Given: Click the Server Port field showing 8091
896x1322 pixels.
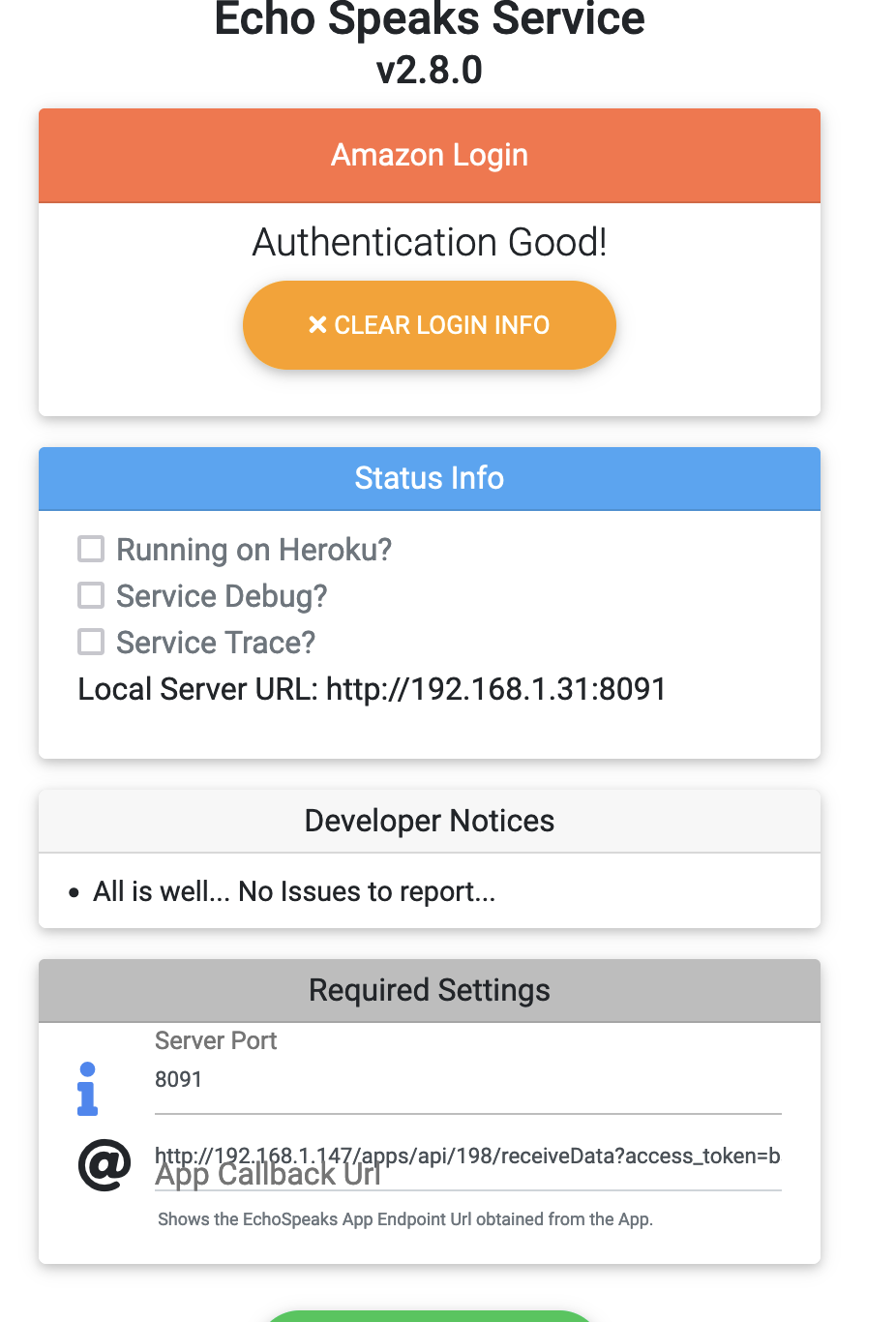Looking at the screenshot, I should tap(468, 1080).
